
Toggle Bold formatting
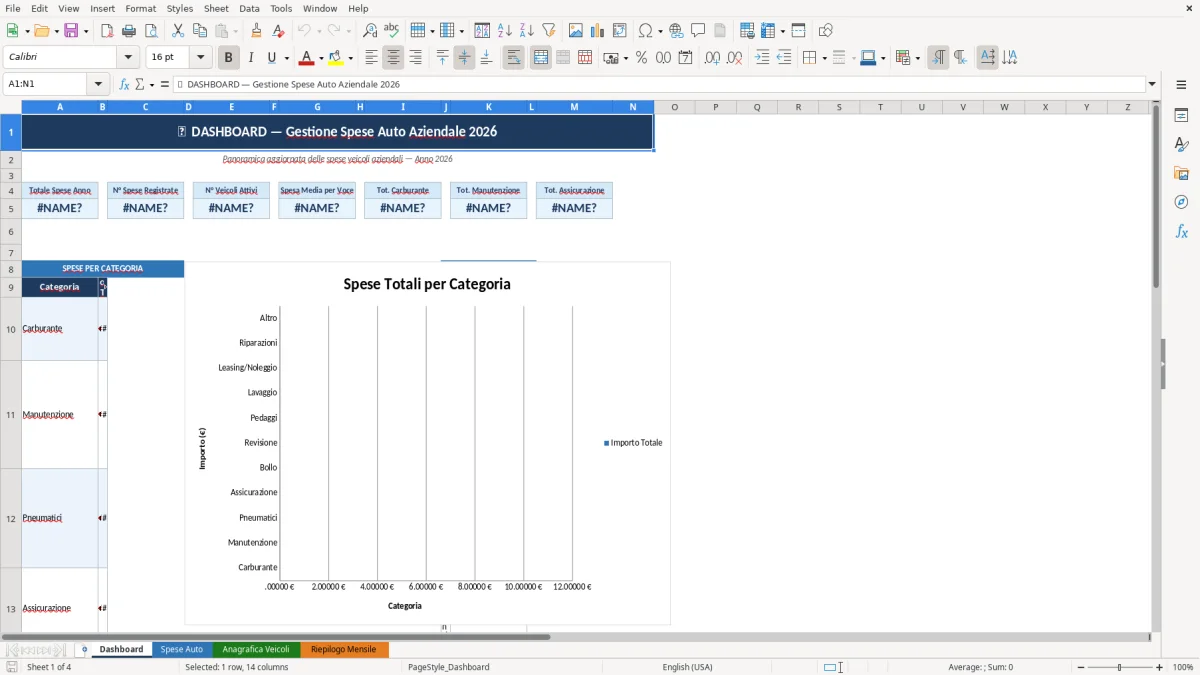(x=229, y=58)
